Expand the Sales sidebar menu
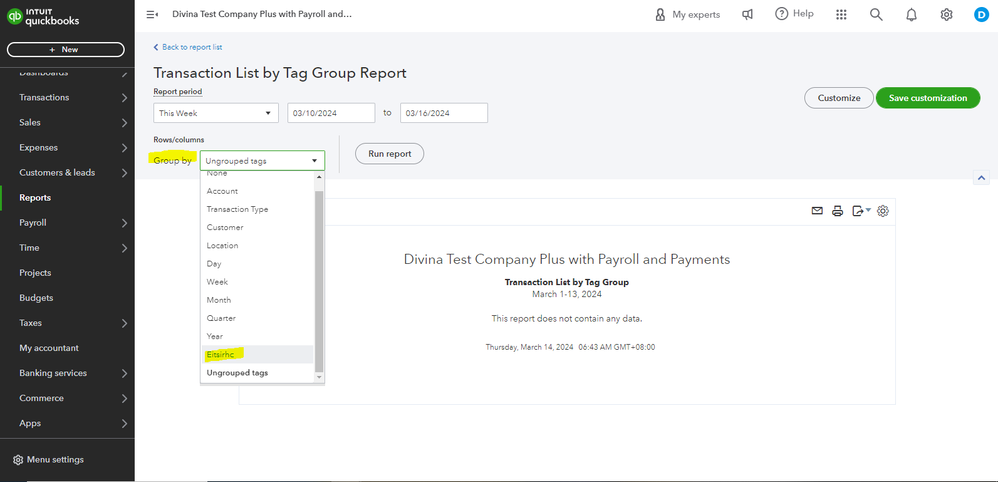 point(67,122)
